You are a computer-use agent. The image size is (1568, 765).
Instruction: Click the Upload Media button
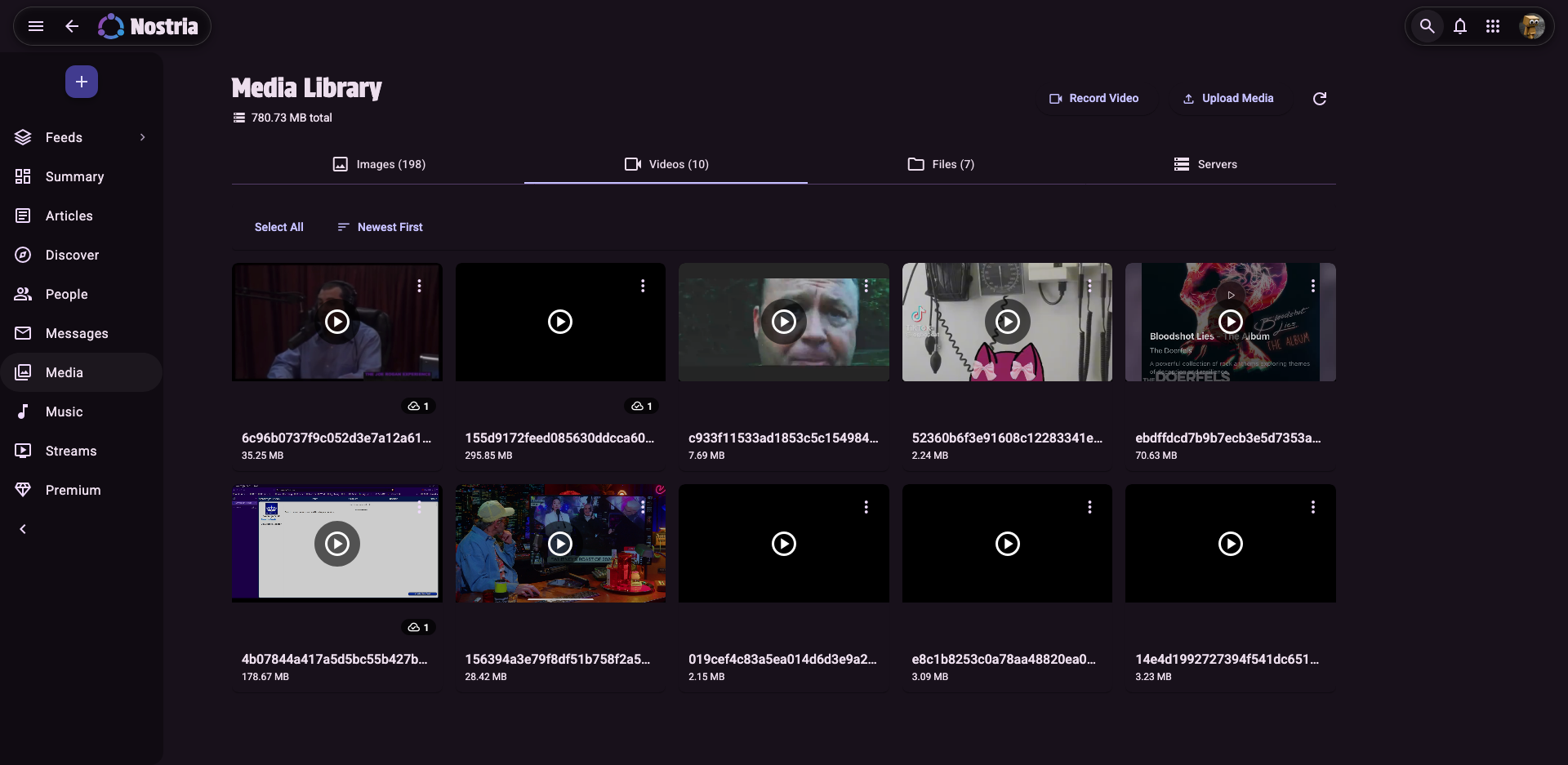pyautogui.click(x=1228, y=98)
